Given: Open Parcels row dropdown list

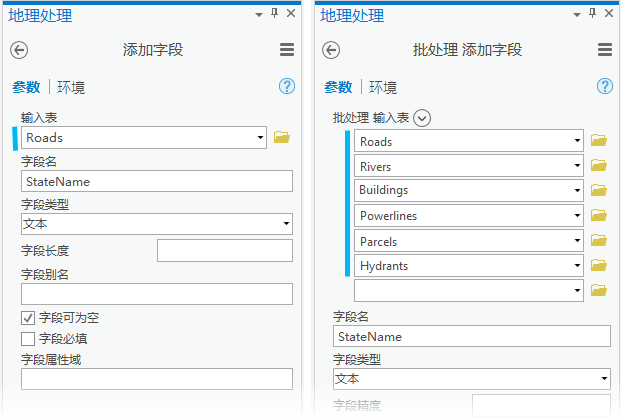Looking at the screenshot, I should (x=578, y=241).
